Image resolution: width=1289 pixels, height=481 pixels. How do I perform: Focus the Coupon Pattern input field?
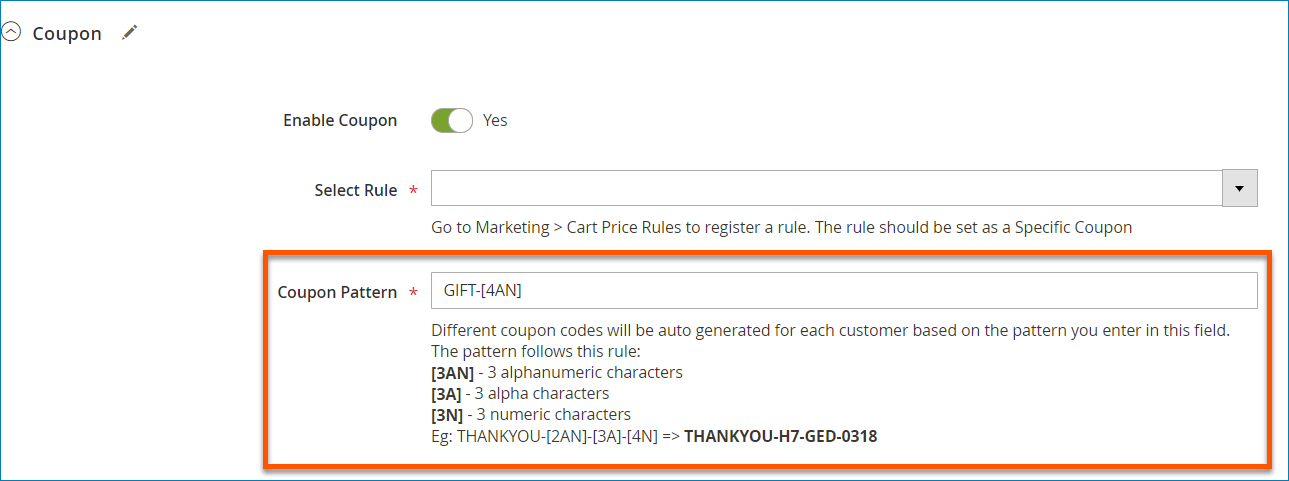(x=844, y=291)
